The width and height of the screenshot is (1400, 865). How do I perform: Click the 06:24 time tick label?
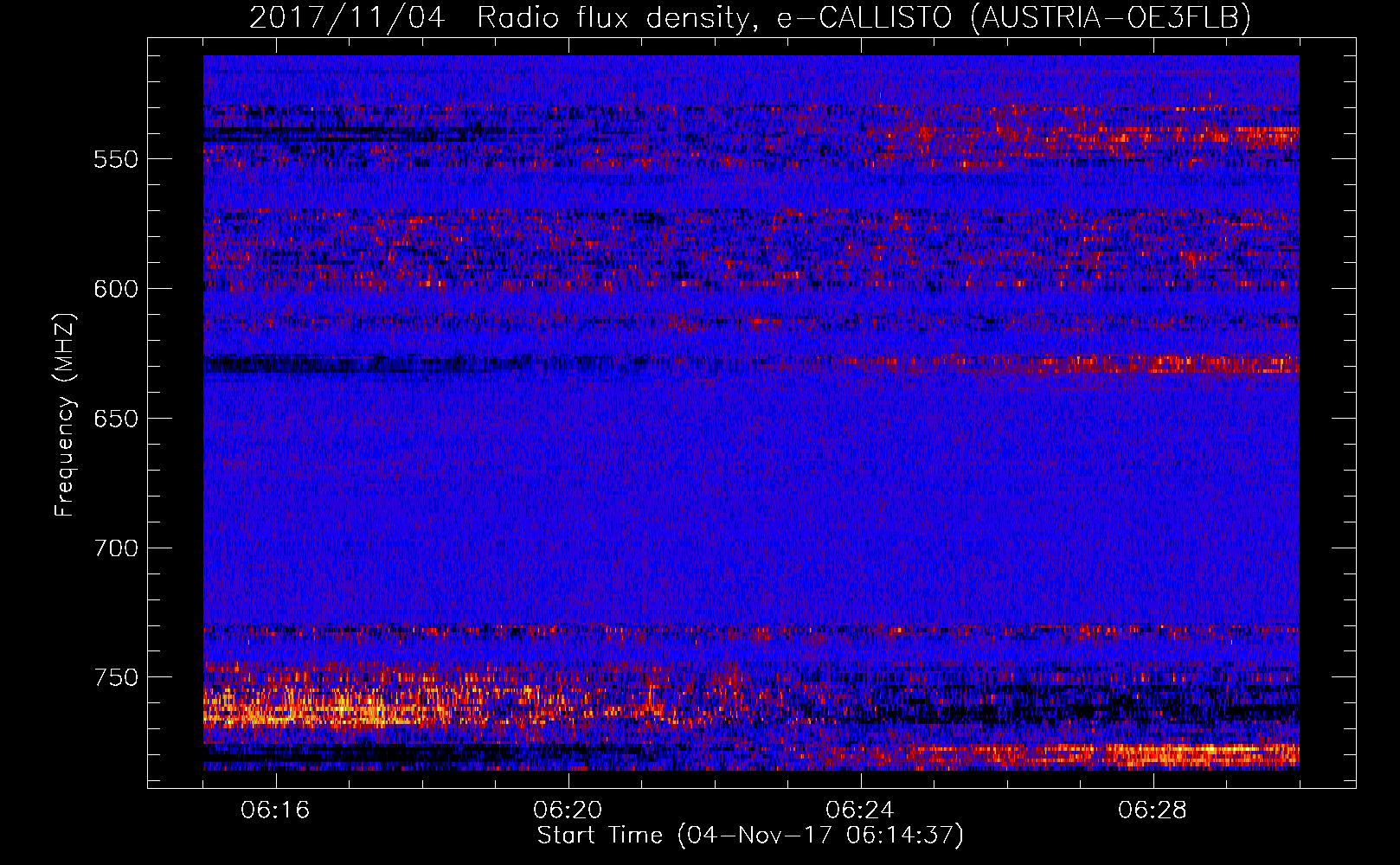[x=860, y=811]
